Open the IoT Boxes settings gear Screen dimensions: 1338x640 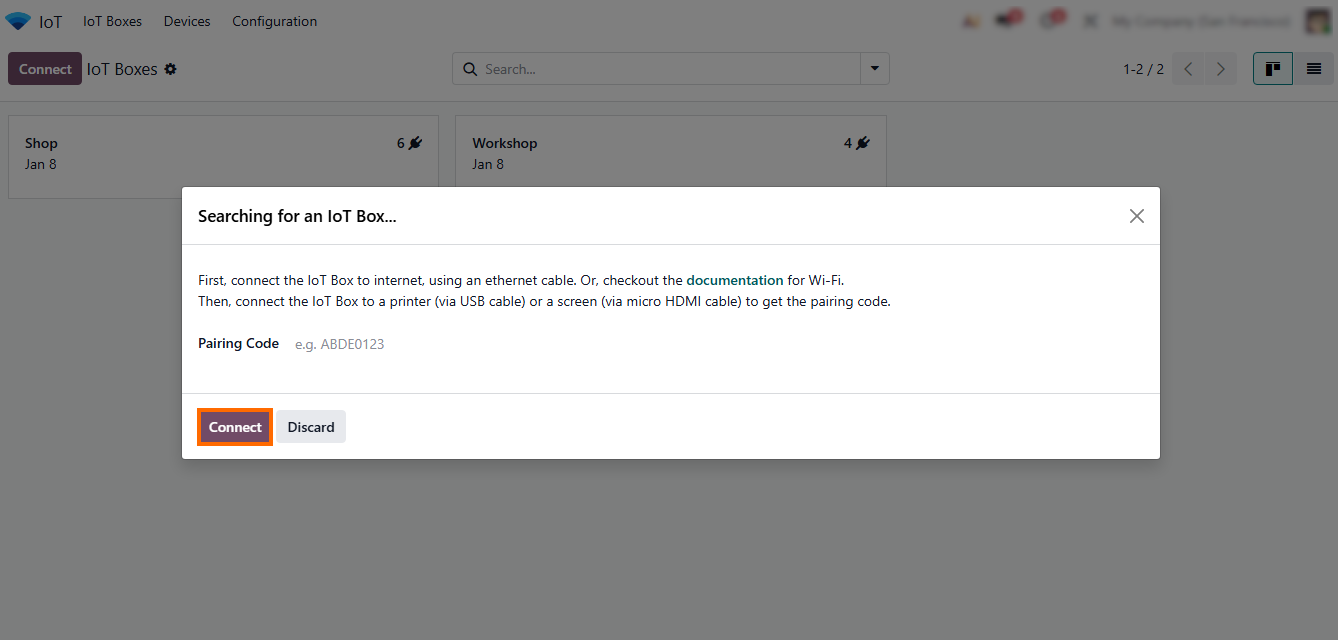click(171, 69)
